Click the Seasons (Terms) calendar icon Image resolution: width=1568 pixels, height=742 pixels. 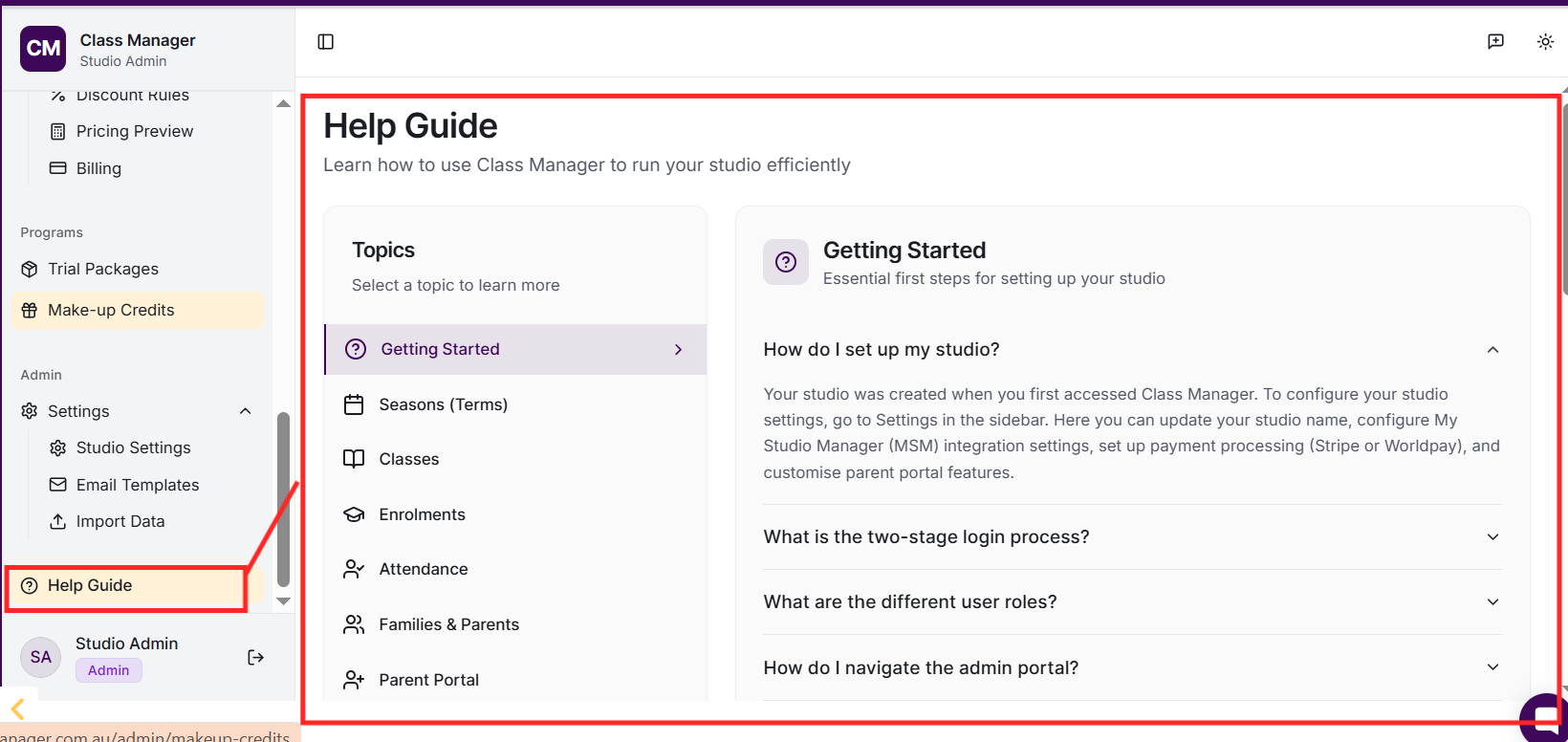point(354,405)
